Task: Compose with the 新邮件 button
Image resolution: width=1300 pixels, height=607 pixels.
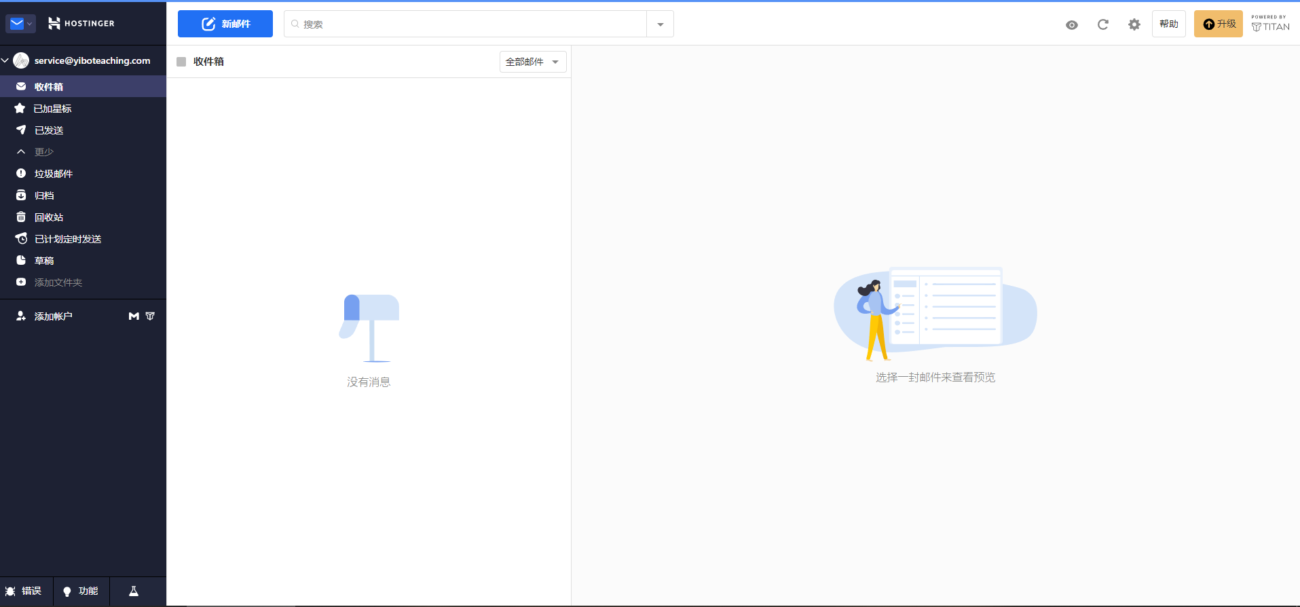Action: pos(225,24)
